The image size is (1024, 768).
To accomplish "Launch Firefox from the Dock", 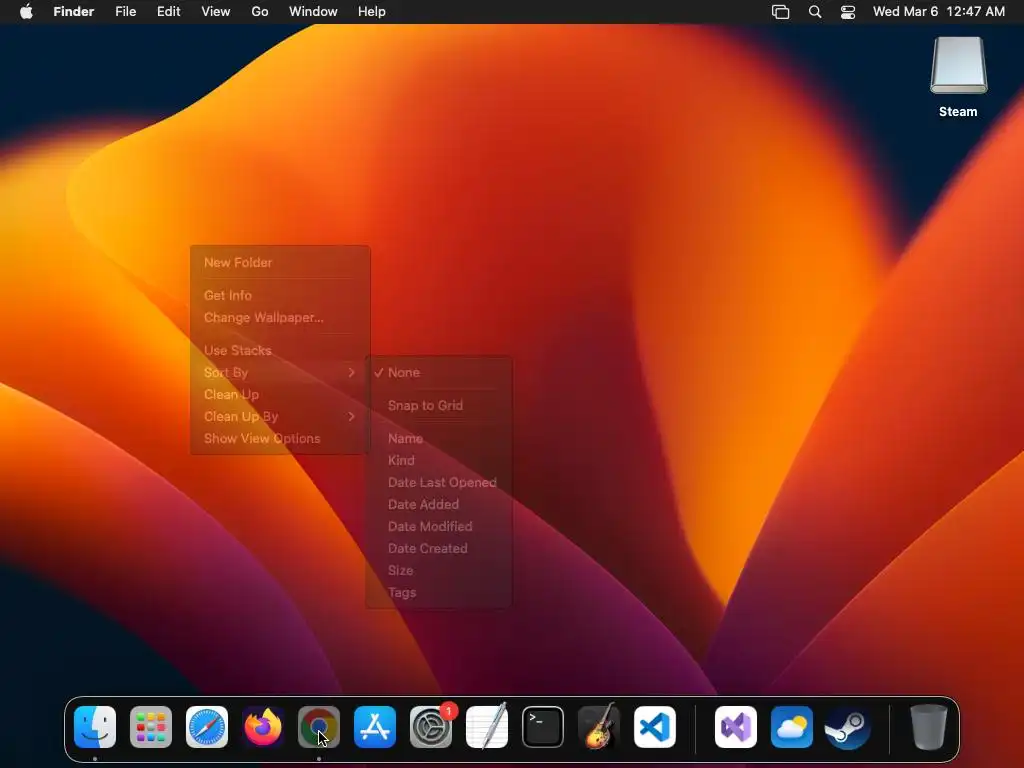I will [263, 727].
